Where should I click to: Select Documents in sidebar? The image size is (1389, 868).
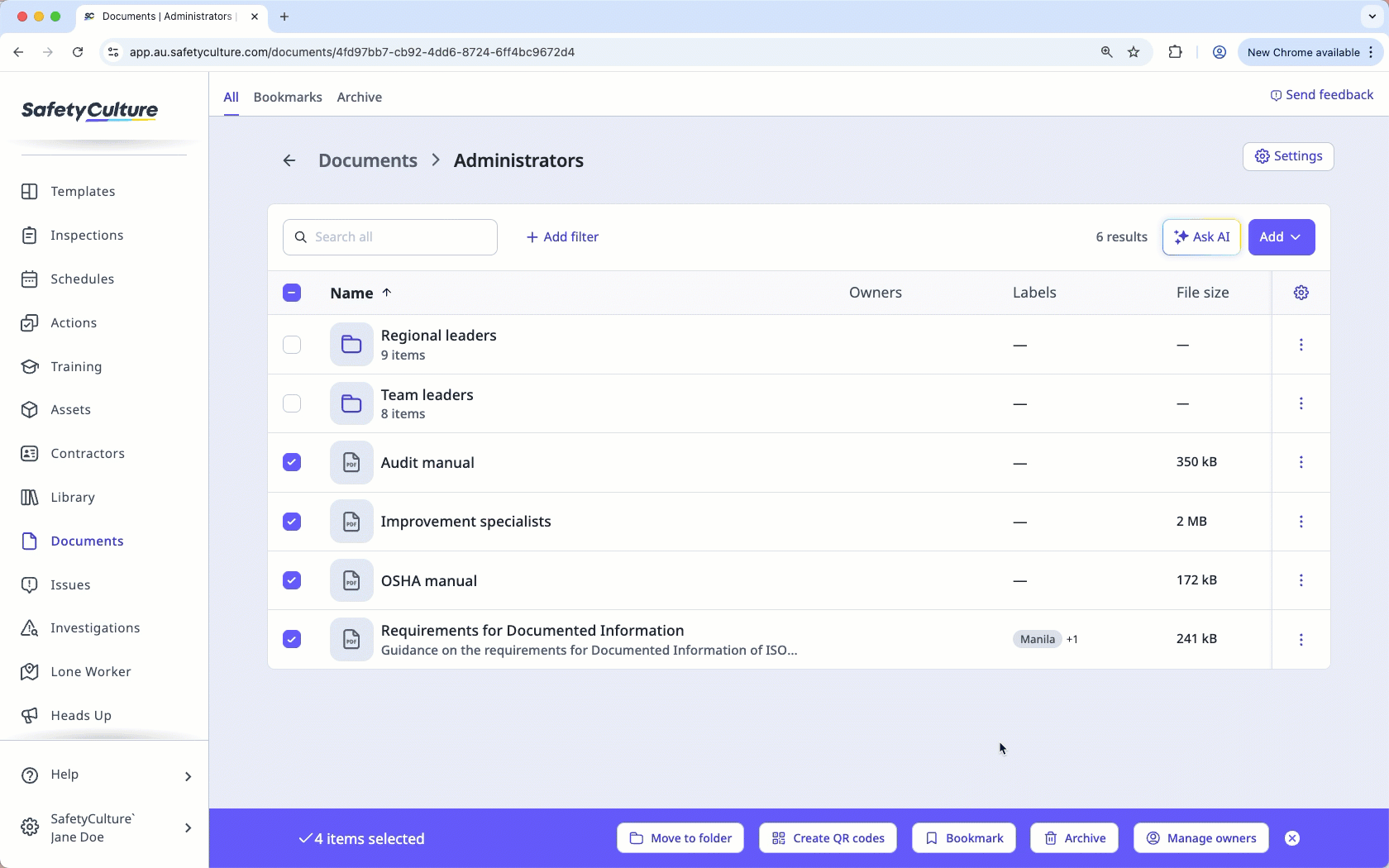click(x=87, y=541)
